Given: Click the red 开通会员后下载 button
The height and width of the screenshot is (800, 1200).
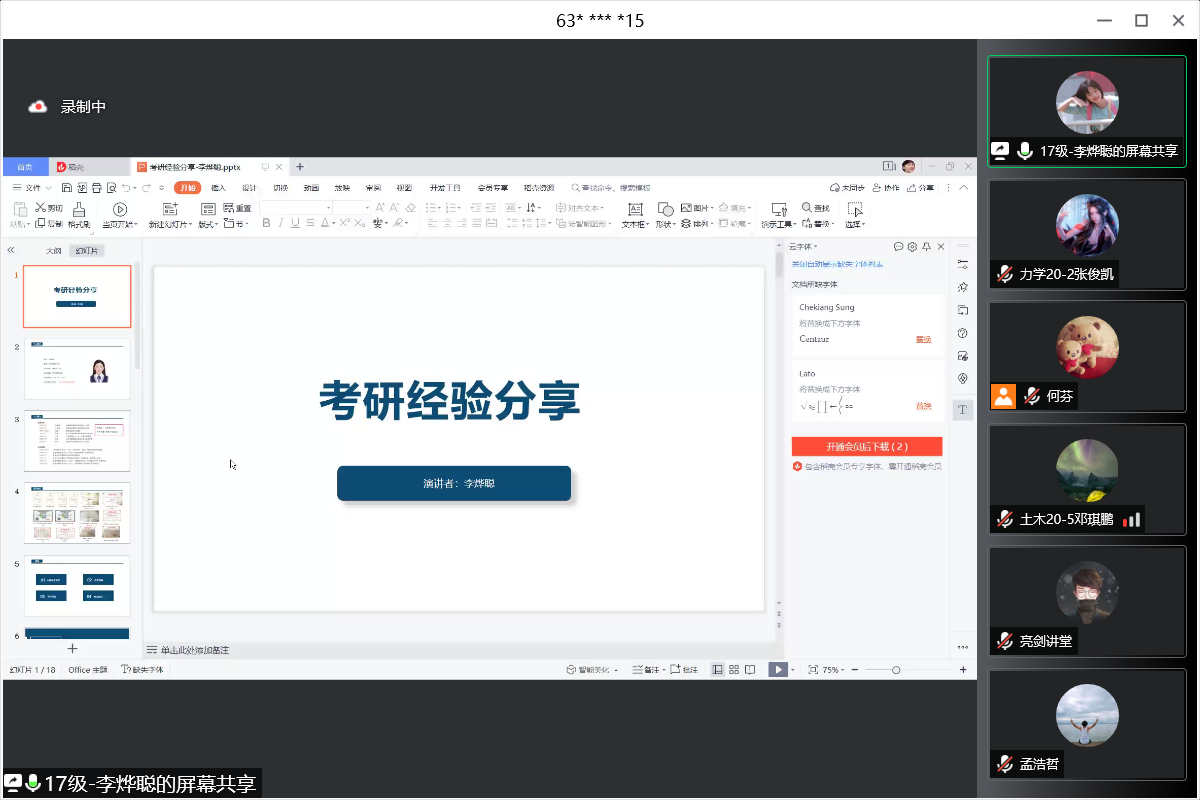Looking at the screenshot, I should pos(866,446).
